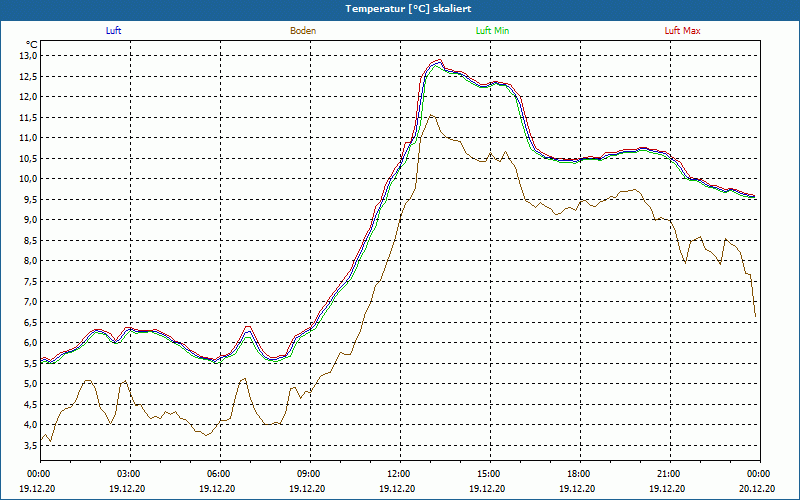Click the 15:00 time axis label

click(x=491, y=473)
